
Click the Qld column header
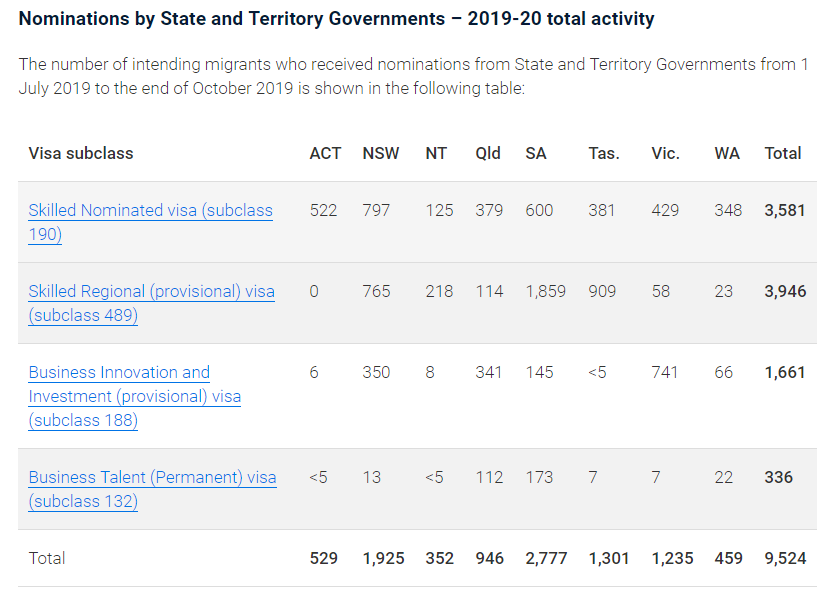488,153
